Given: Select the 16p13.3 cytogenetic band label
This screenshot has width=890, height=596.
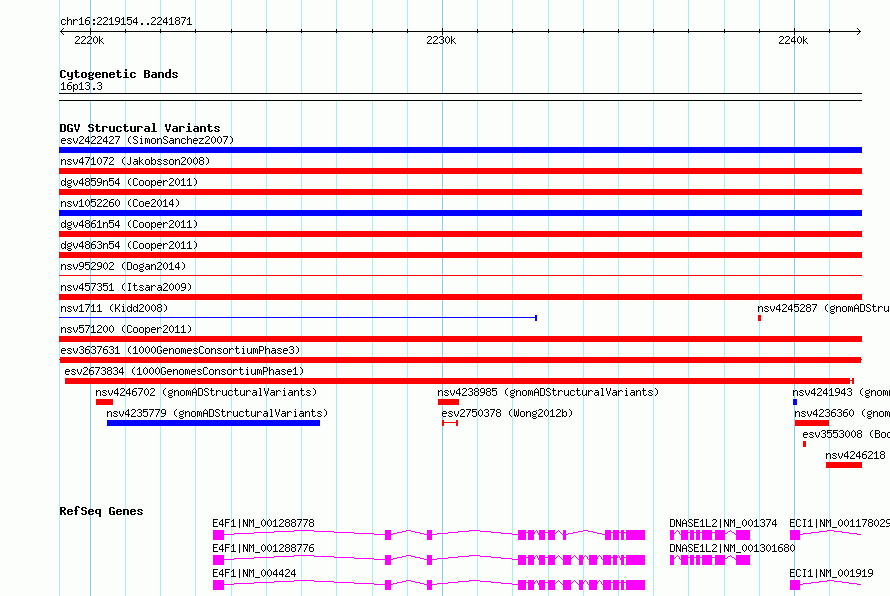Looking at the screenshot, I should [x=81, y=86].
